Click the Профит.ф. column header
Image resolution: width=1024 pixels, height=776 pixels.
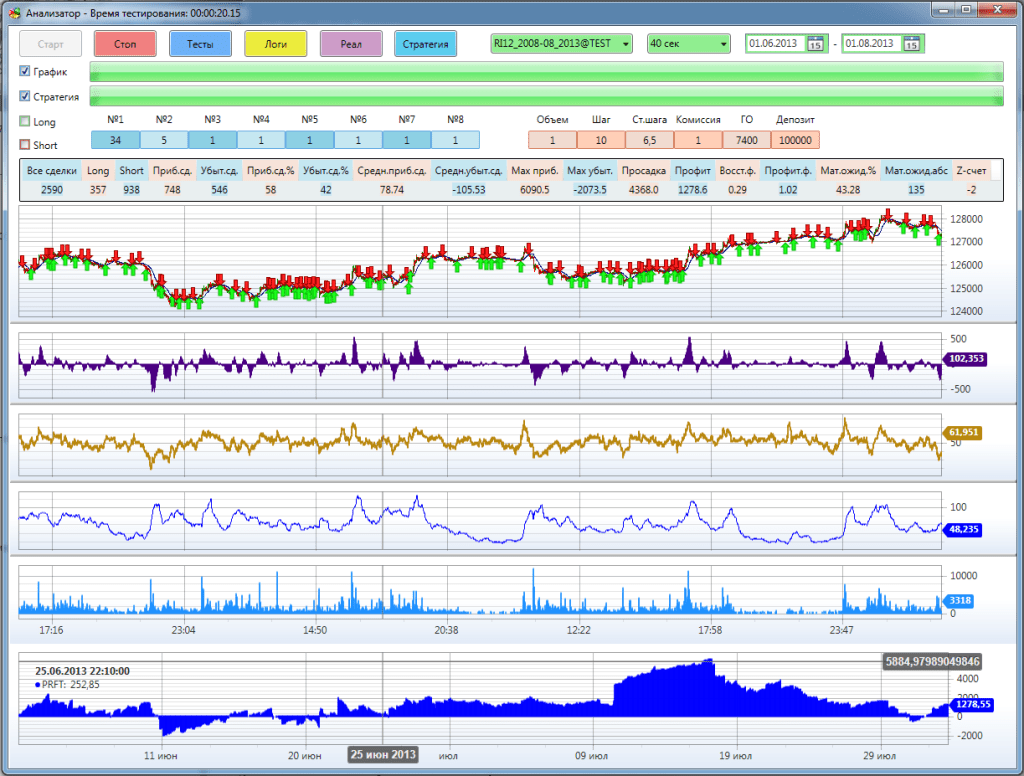(x=788, y=170)
